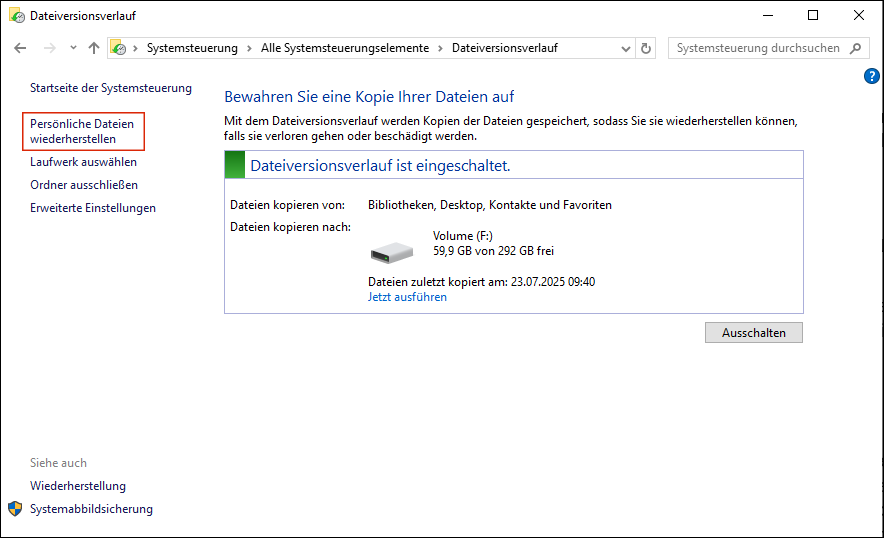
Task: Click the title bar Dateiversionsverlauf window icon
Action: click(17, 15)
